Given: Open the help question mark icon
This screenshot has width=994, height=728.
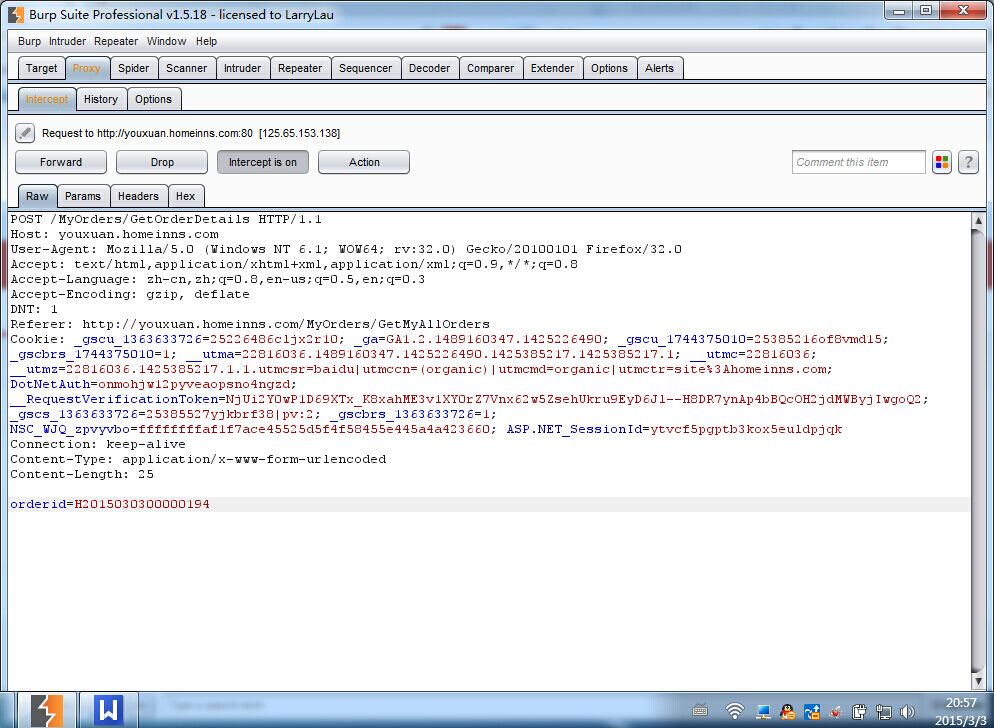Looking at the screenshot, I should 968,162.
